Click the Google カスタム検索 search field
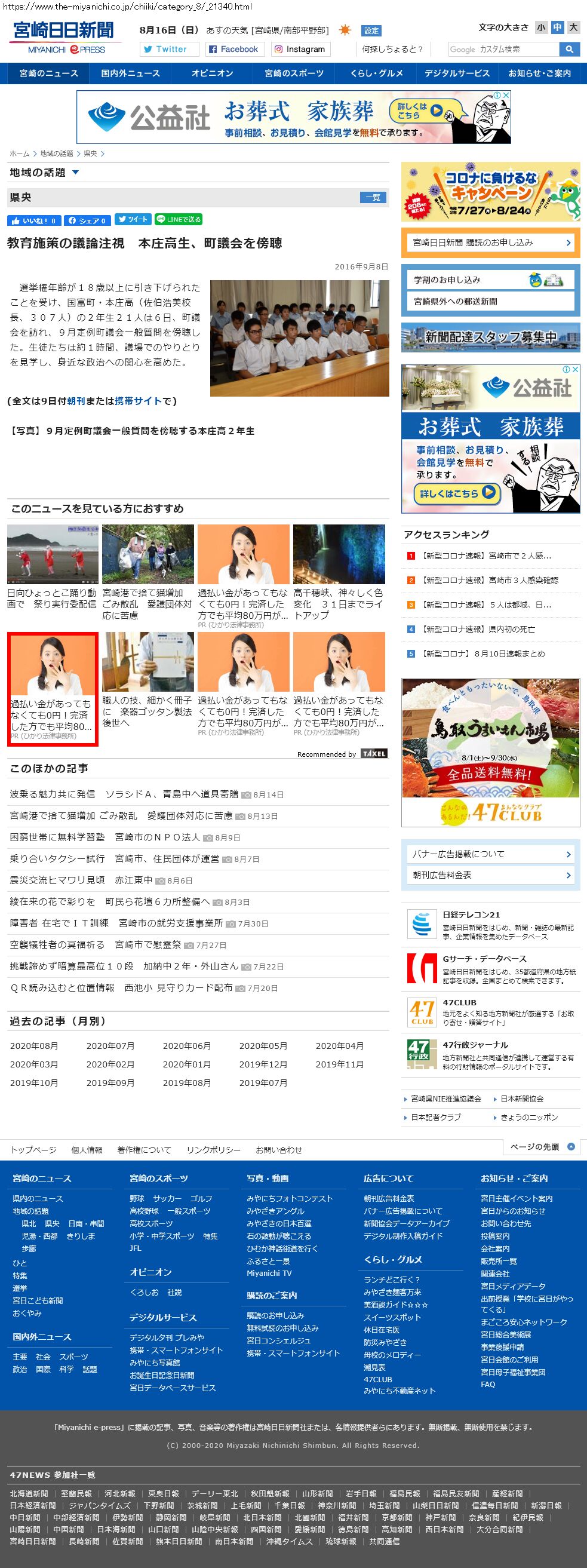This screenshot has width=587, height=1568. (503, 50)
